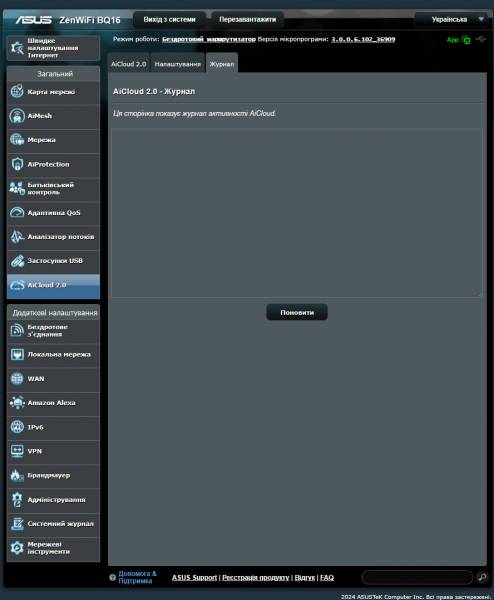The width and height of the screenshot is (494, 600).
Task: Open Батьківський контроль menu item
Action: (x=53, y=189)
